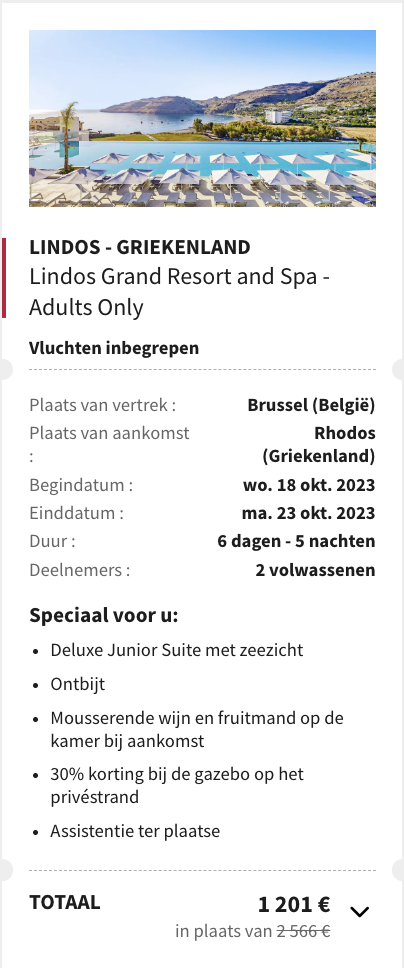Select the Lindos Grand Resort and Spa title
Viewport: 404px width, 968px height.
[x=179, y=291]
